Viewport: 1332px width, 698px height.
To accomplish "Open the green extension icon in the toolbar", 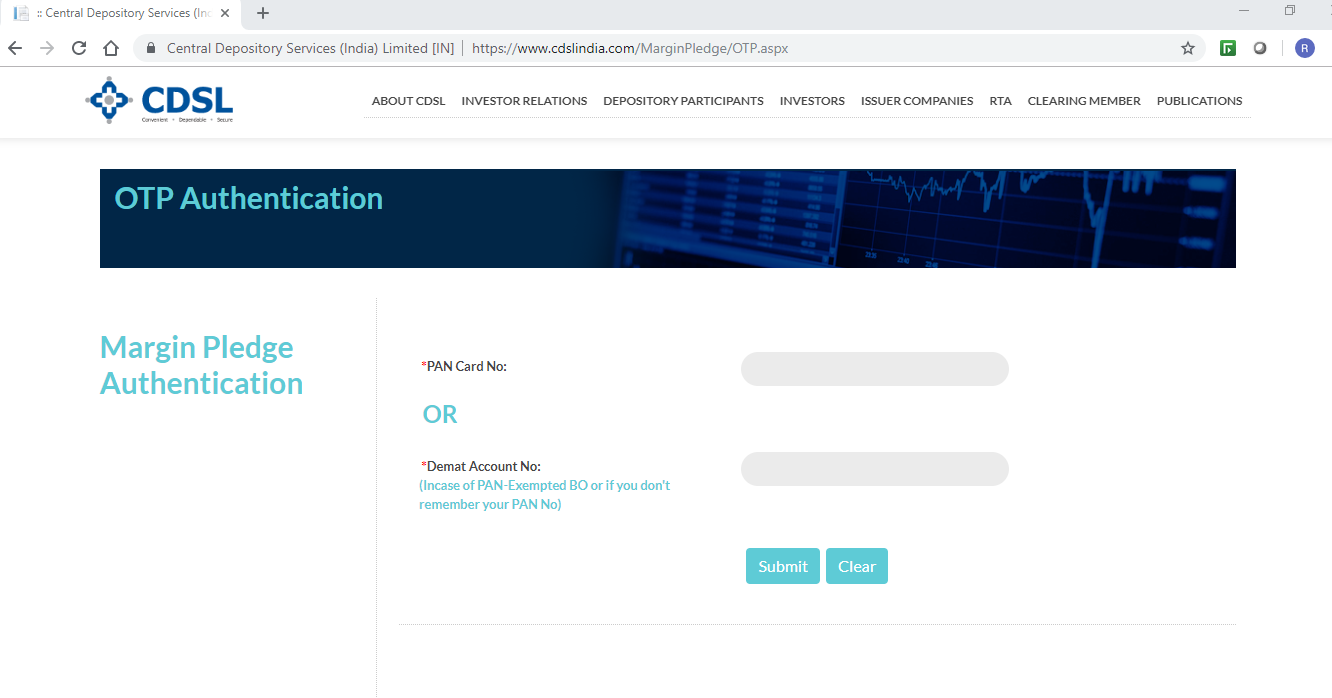I will click(1228, 48).
